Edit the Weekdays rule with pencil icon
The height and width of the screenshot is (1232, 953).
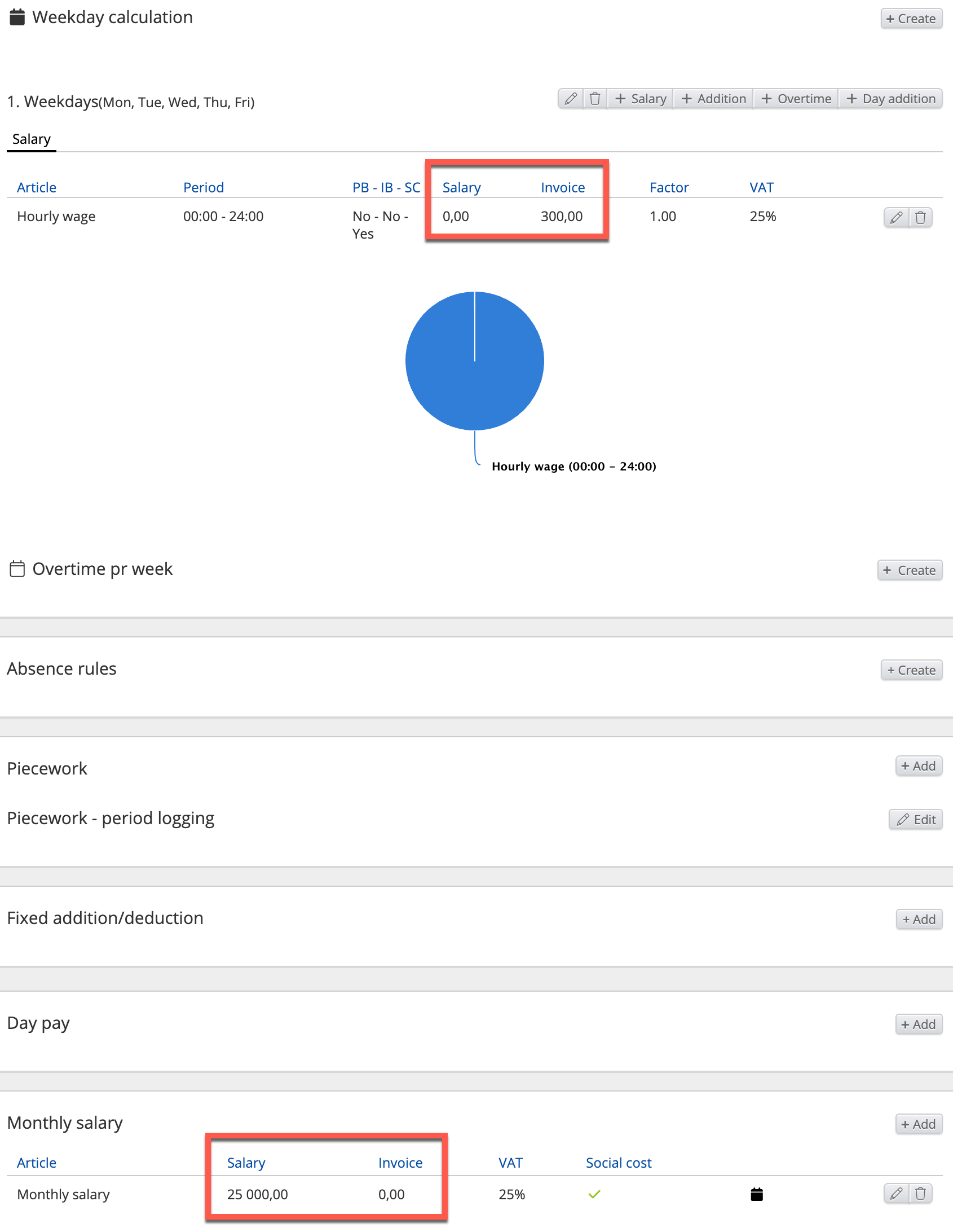pyautogui.click(x=570, y=99)
